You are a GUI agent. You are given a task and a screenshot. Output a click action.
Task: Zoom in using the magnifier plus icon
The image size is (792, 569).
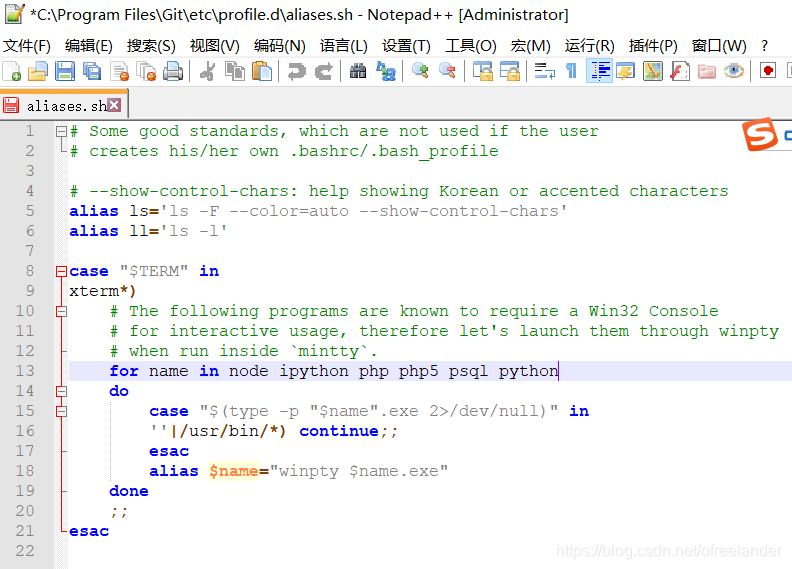point(420,71)
